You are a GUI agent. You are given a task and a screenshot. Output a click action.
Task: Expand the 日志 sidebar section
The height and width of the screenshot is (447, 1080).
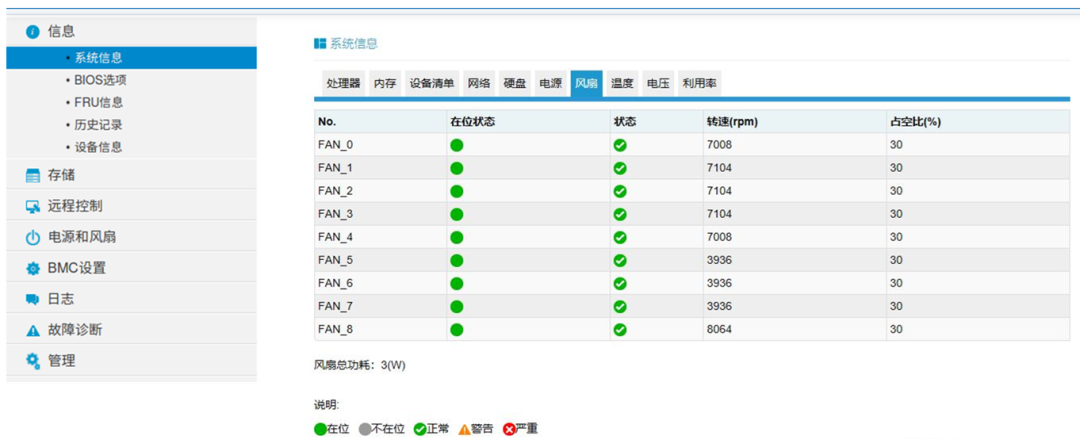61,299
